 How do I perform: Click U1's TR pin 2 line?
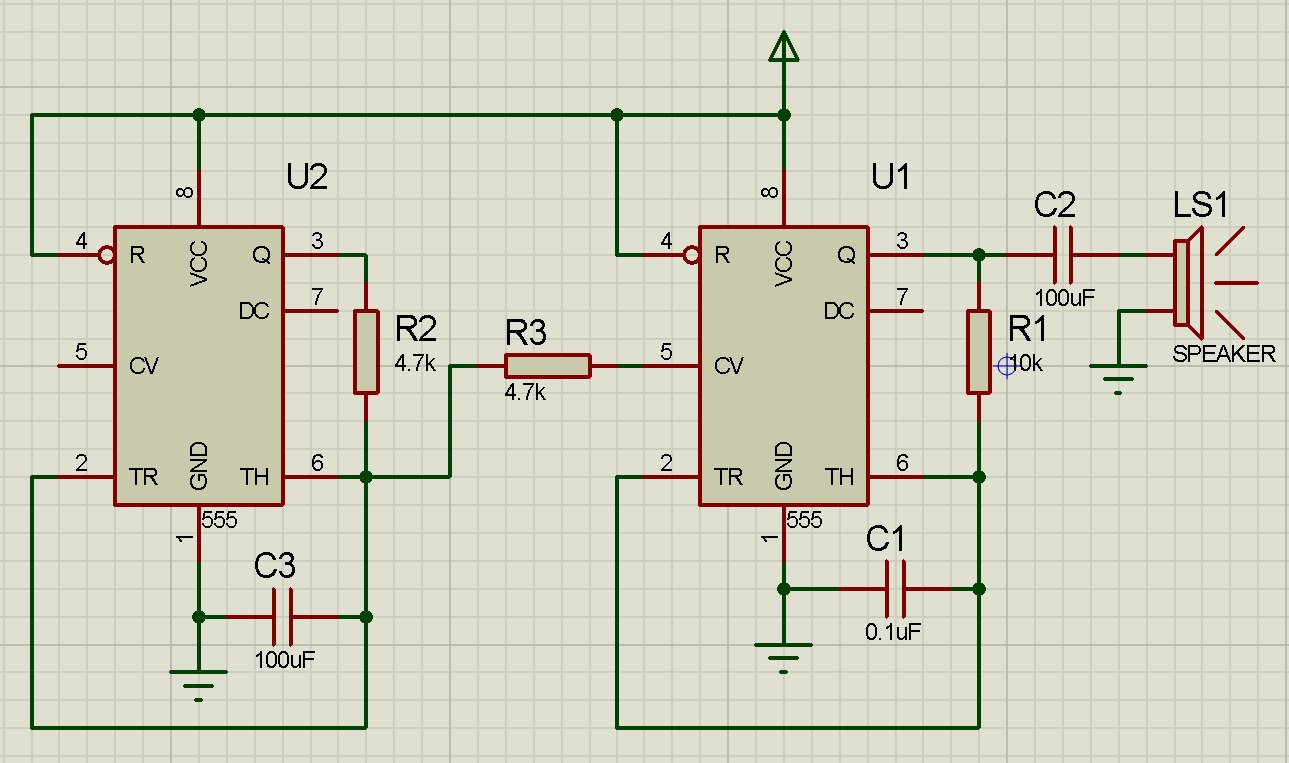click(671, 477)
